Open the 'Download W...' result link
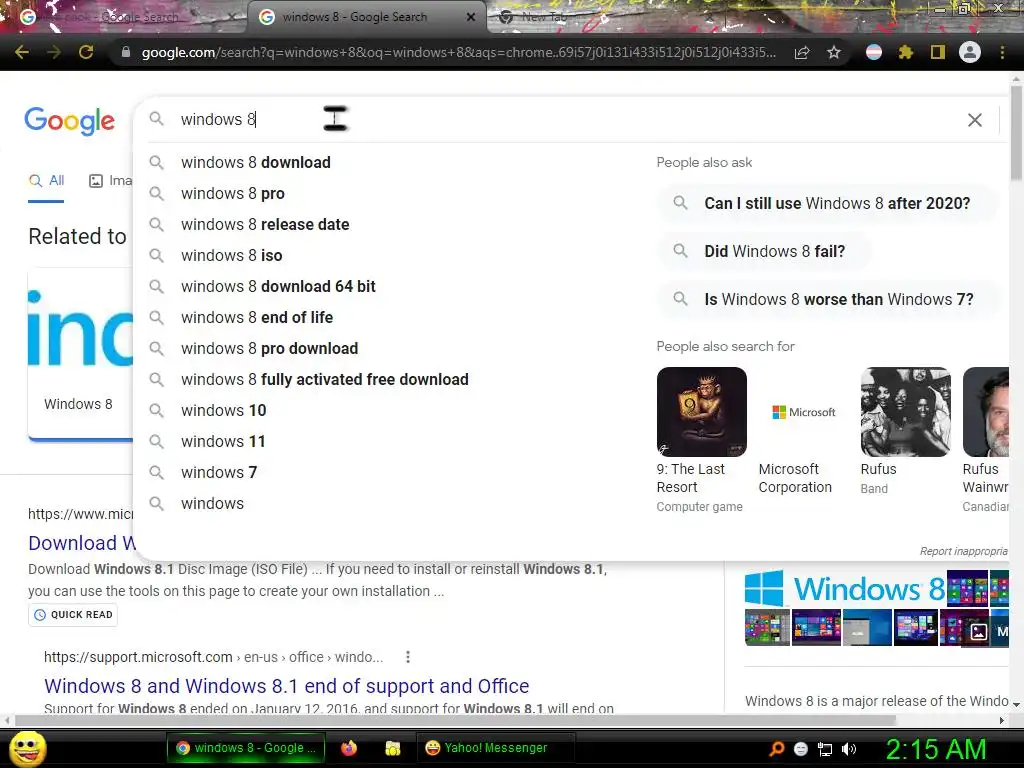The height and width of the screenshot is (768, 1024). click(x=82, y=543)
